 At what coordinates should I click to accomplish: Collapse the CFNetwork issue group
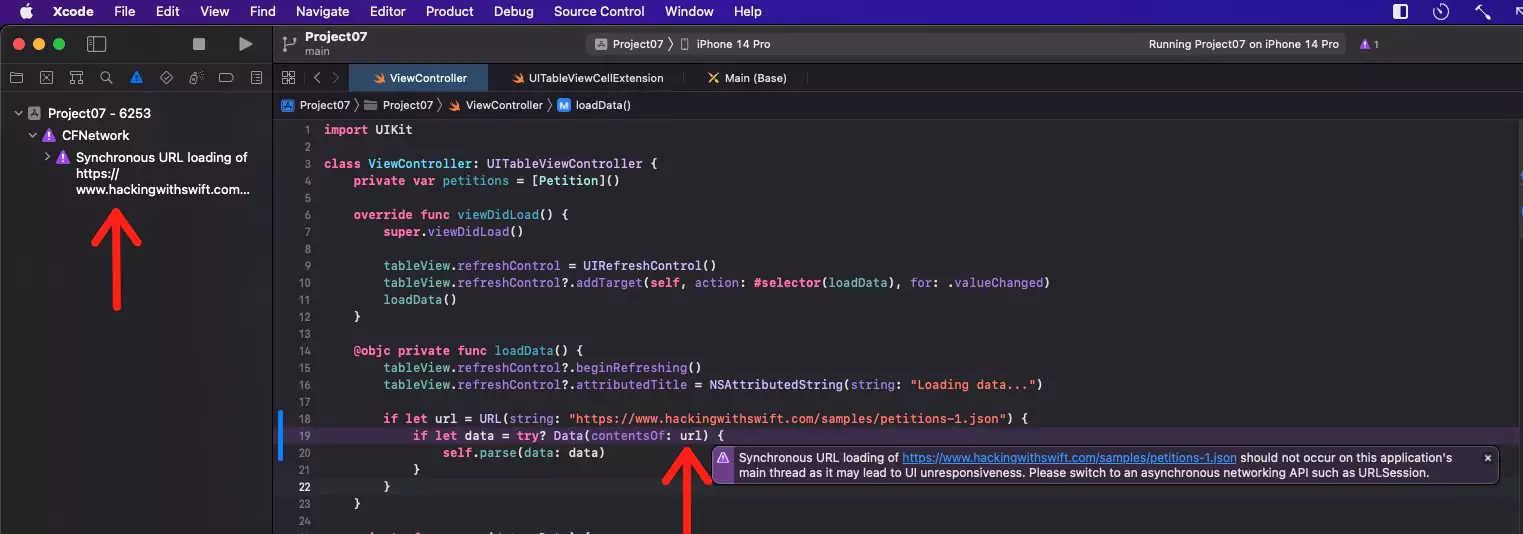pyautogui.click(x=32, y=135)
